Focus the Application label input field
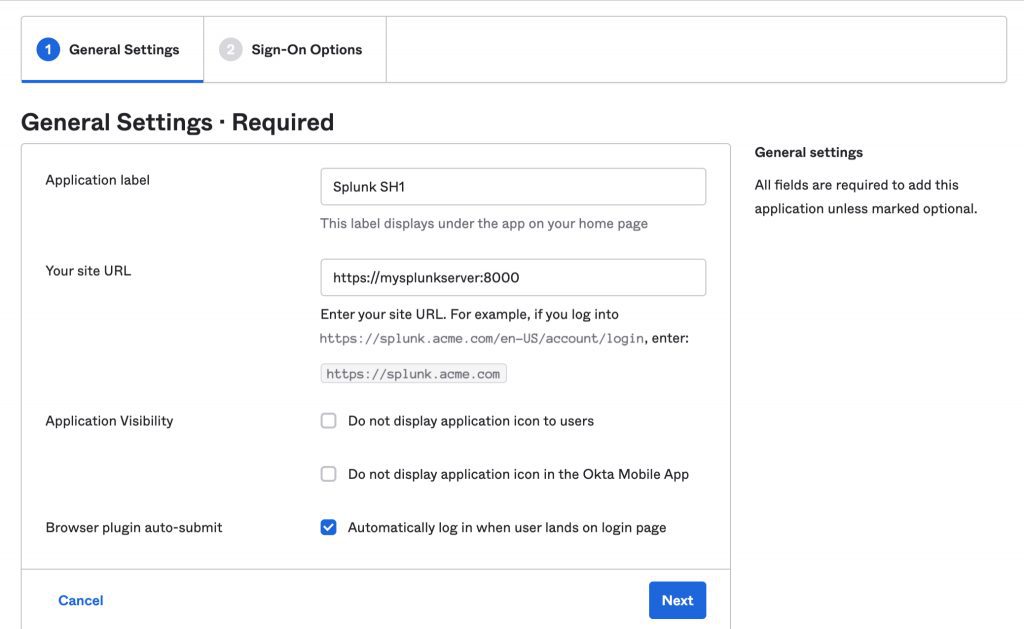Viewport: 1024px width, 629px height. [x=513, y=187]
